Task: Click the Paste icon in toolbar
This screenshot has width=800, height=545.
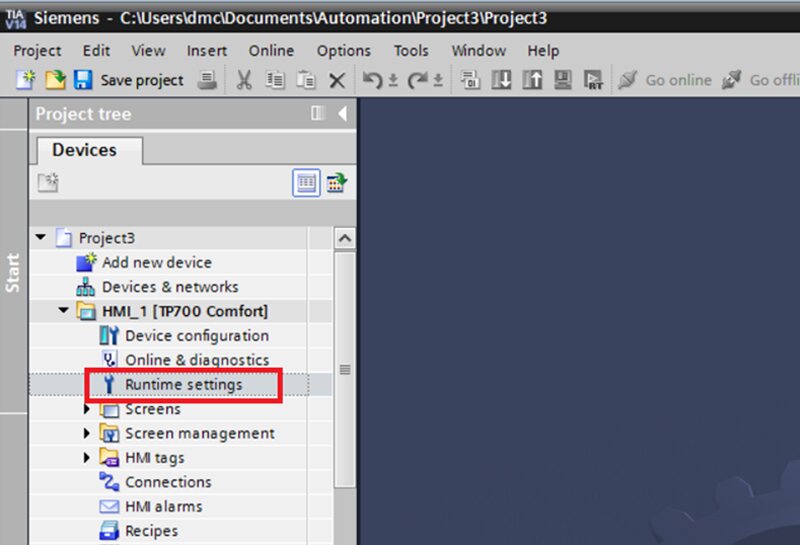Action: [306, 80]
